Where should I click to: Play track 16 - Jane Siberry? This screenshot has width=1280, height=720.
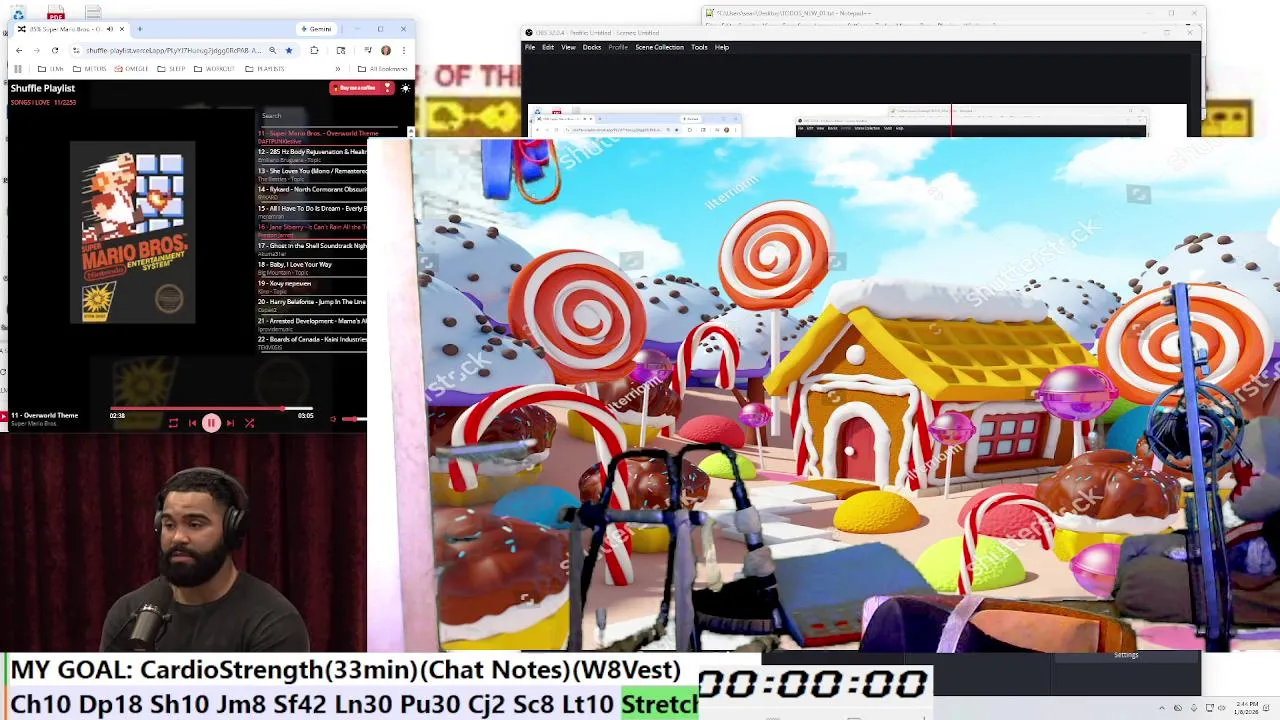pyautogui.click(x=312, y=230)
